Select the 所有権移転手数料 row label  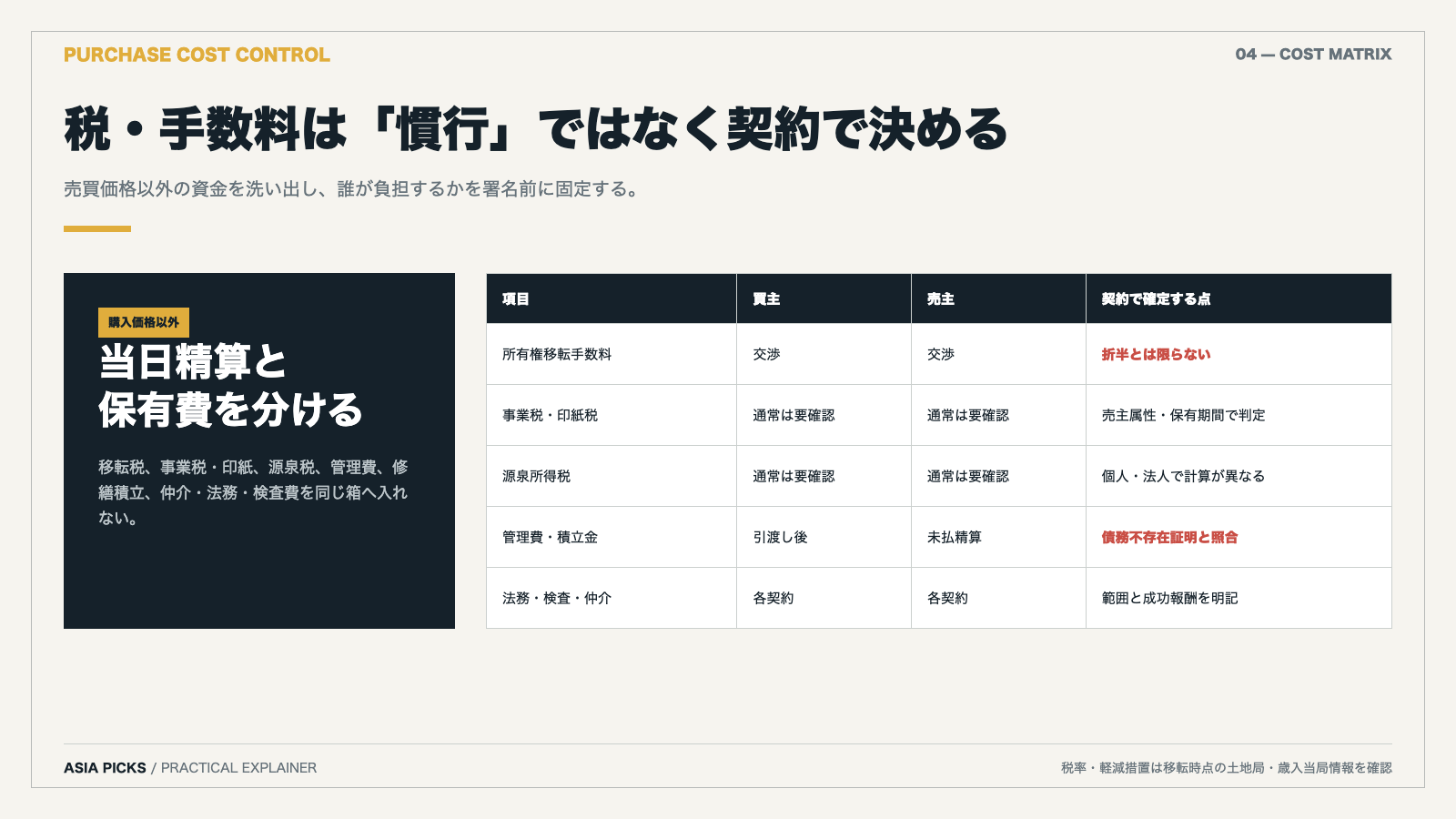[557, 354]
